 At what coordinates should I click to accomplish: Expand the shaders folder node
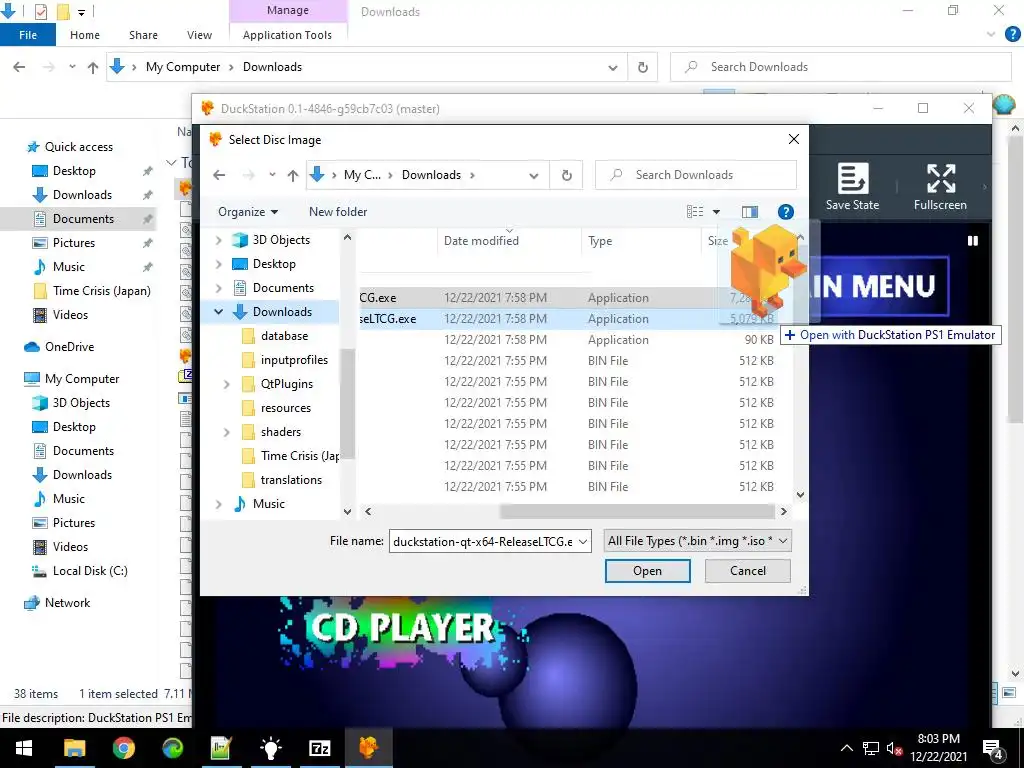(x=227, y=432)
